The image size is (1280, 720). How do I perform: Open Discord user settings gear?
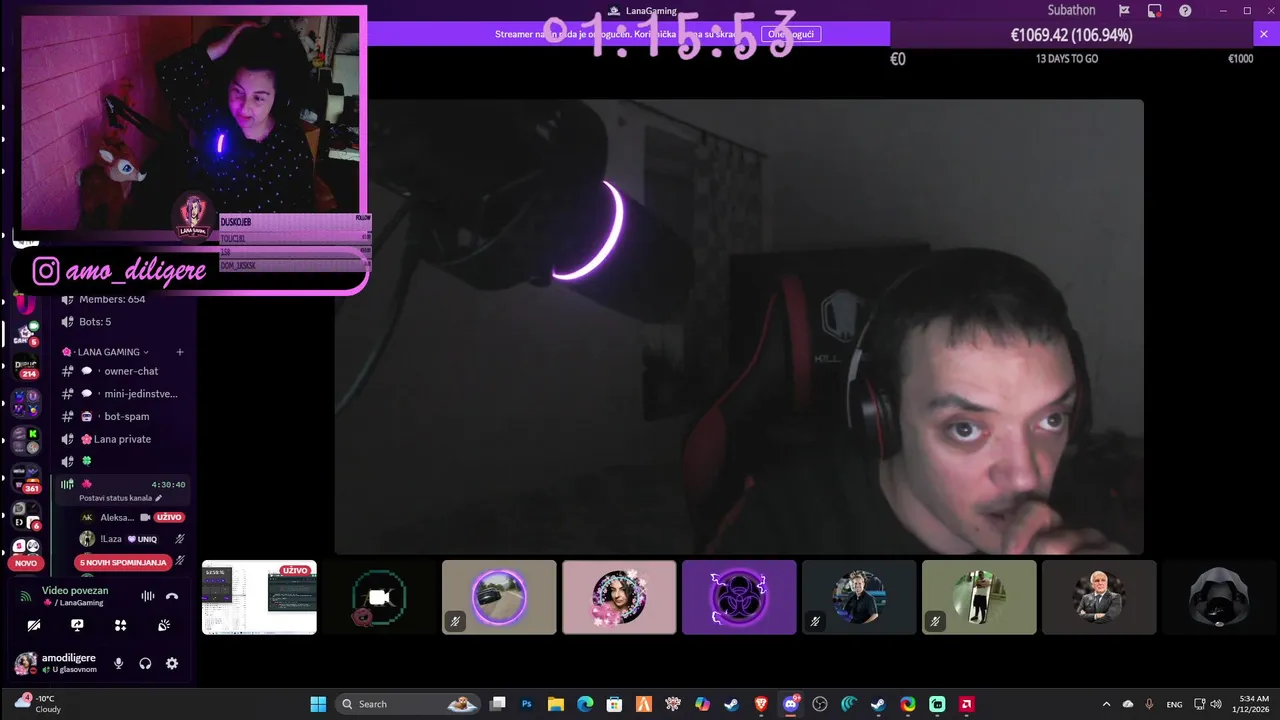[x=172, y=663]
